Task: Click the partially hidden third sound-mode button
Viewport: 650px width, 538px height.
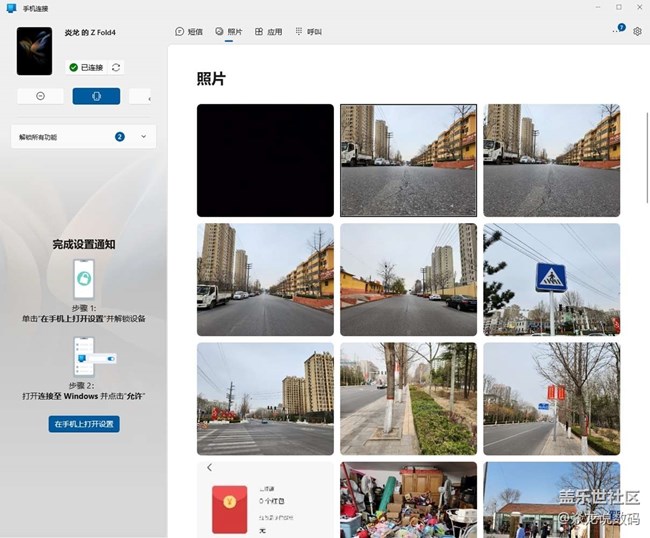Action: (143, 97)
